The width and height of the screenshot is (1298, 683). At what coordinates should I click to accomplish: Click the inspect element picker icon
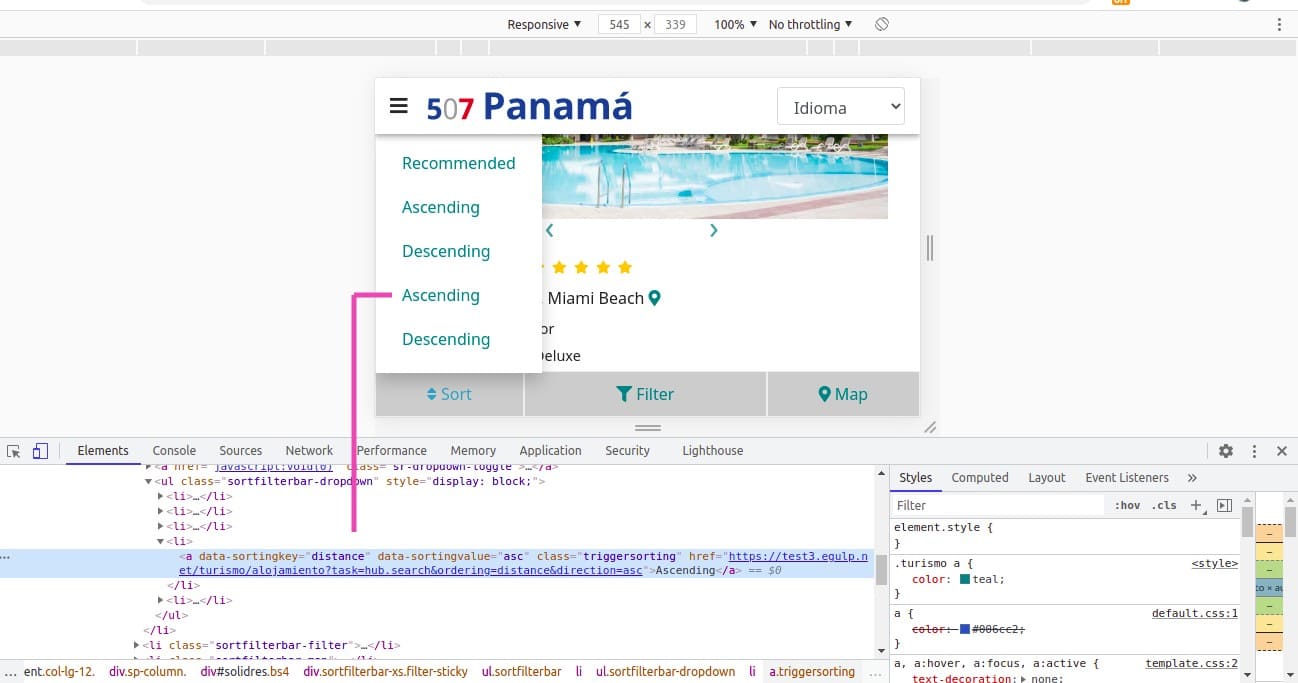(14, 451)
